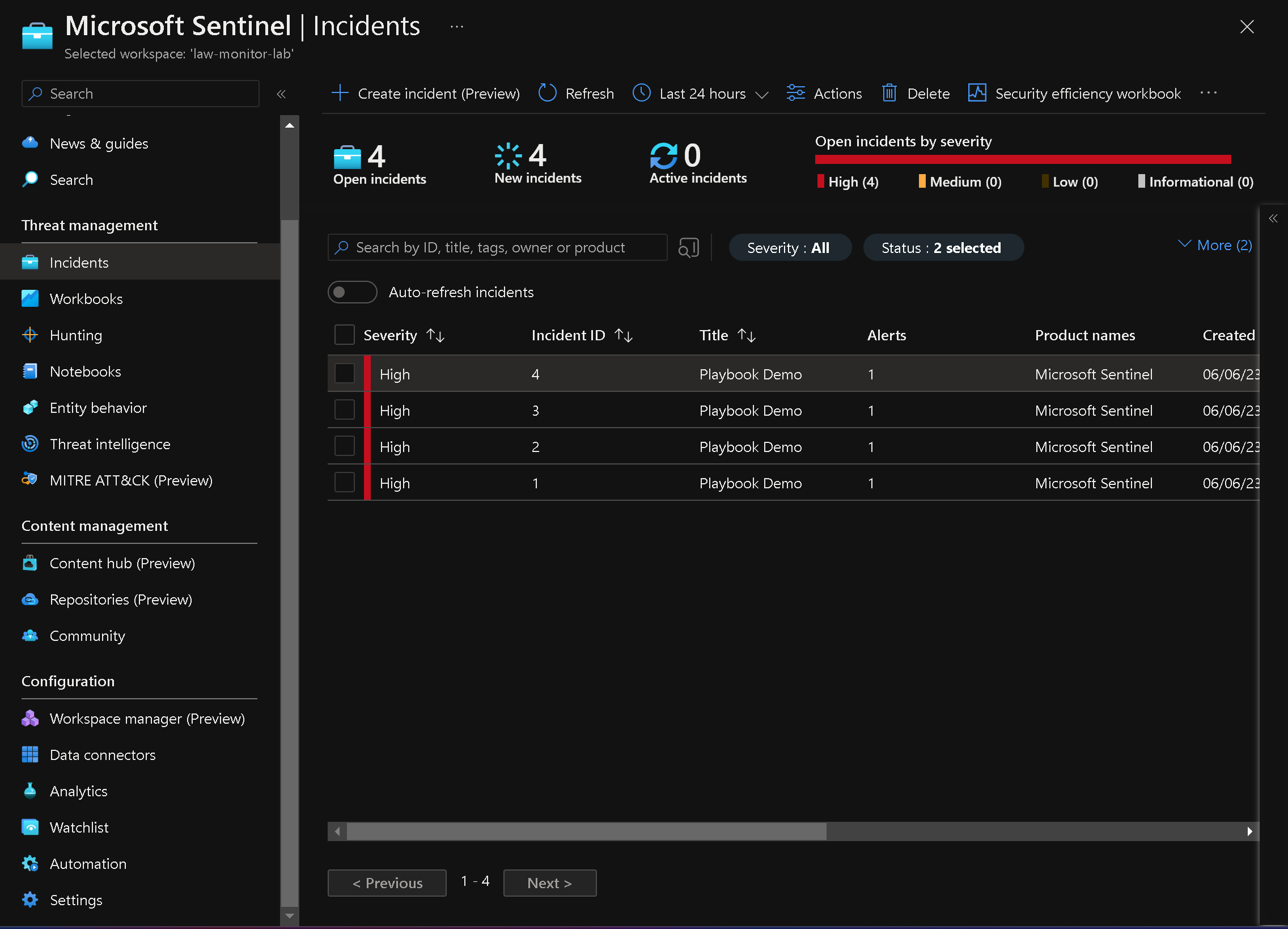Expand the right side details pane
1288x929 pixels.
1273,218
